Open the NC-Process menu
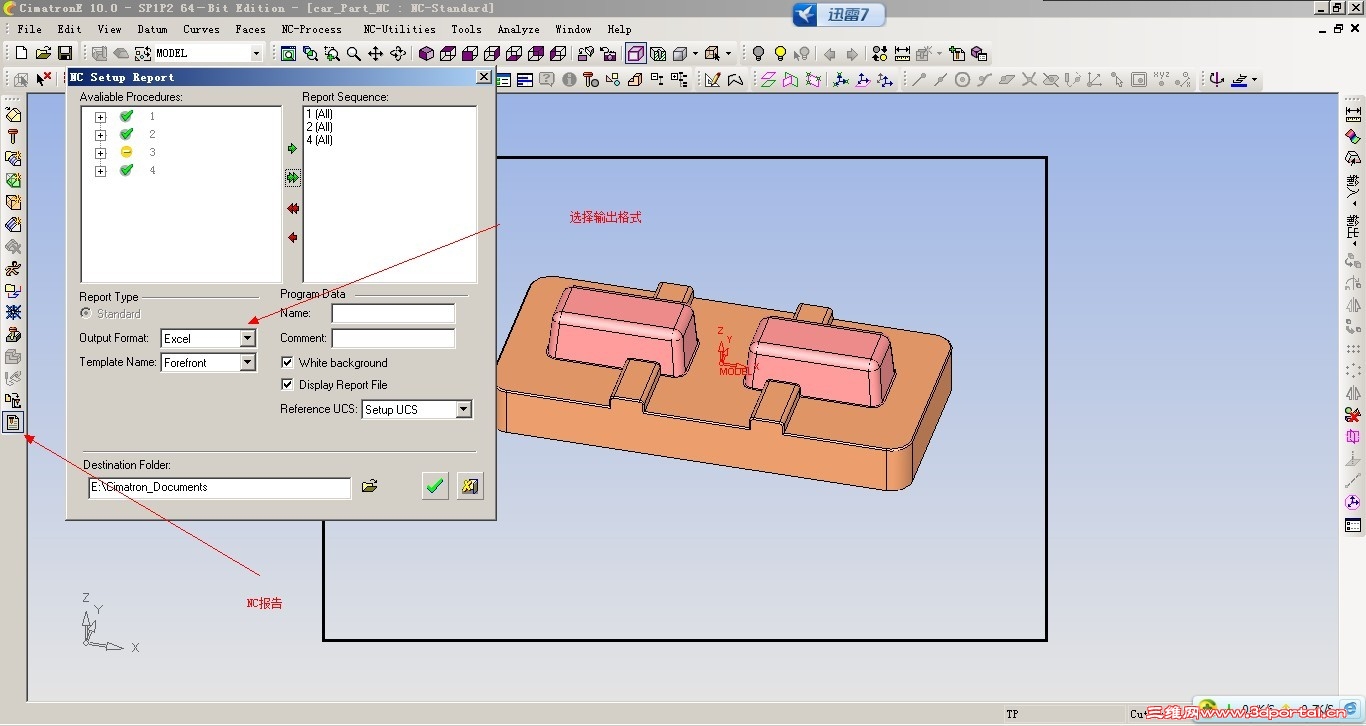The image size is (1366, 726). pyautogui.click(x=311, y=29)
